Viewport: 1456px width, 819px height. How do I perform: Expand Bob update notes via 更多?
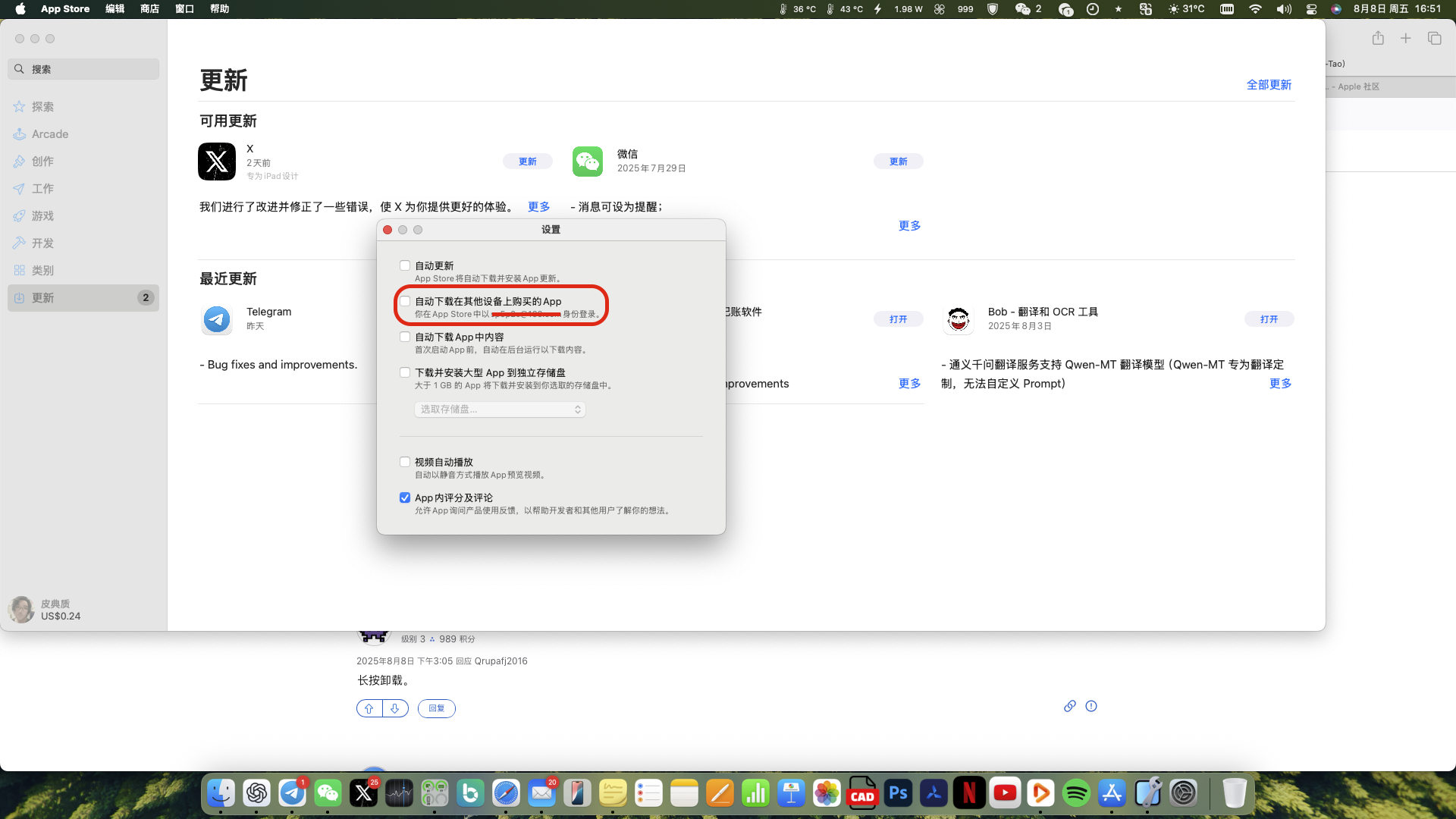pyautogui.click(x=1280, y=384)
